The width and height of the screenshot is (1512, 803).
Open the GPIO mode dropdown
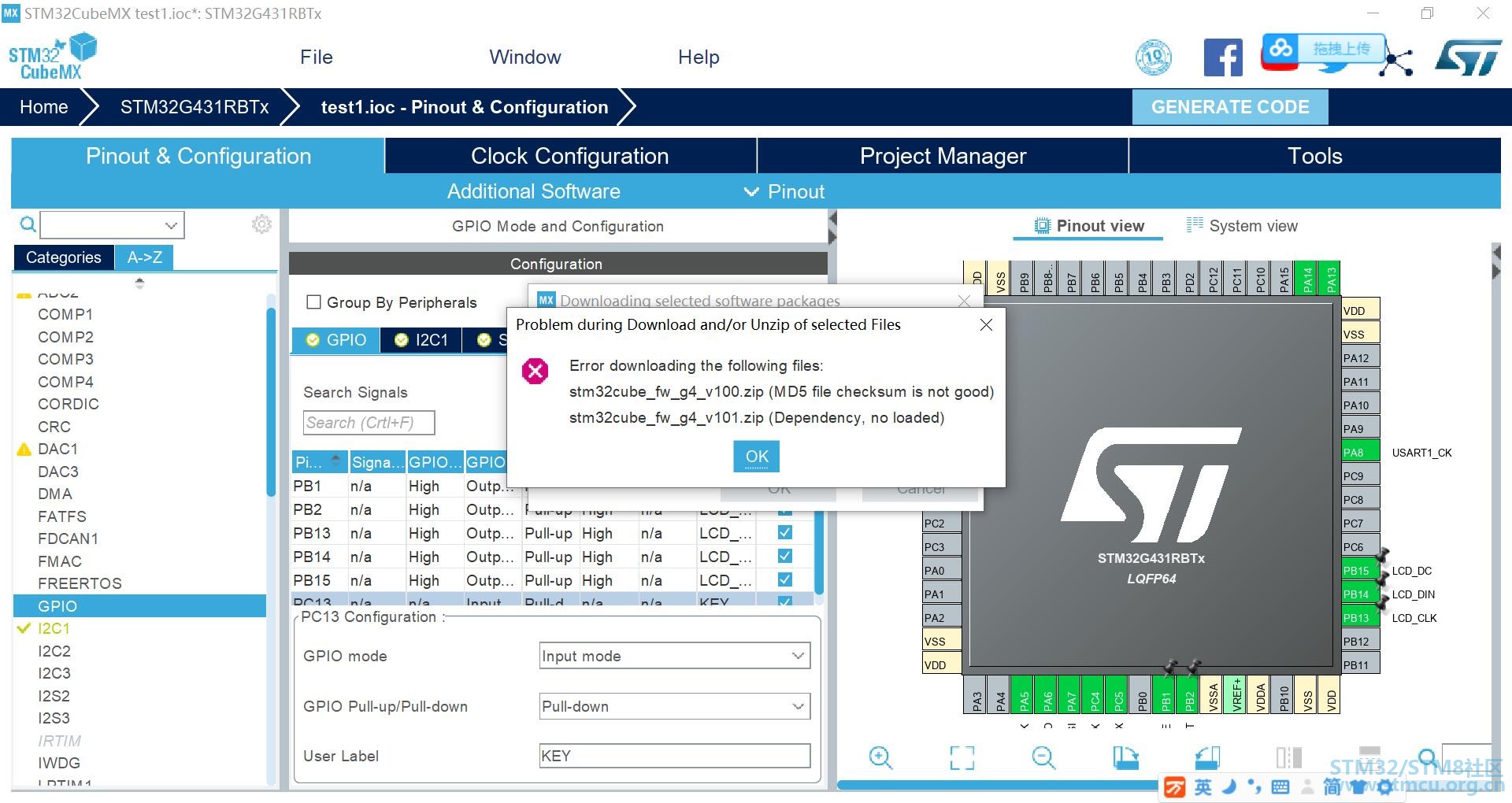point(675,656)
